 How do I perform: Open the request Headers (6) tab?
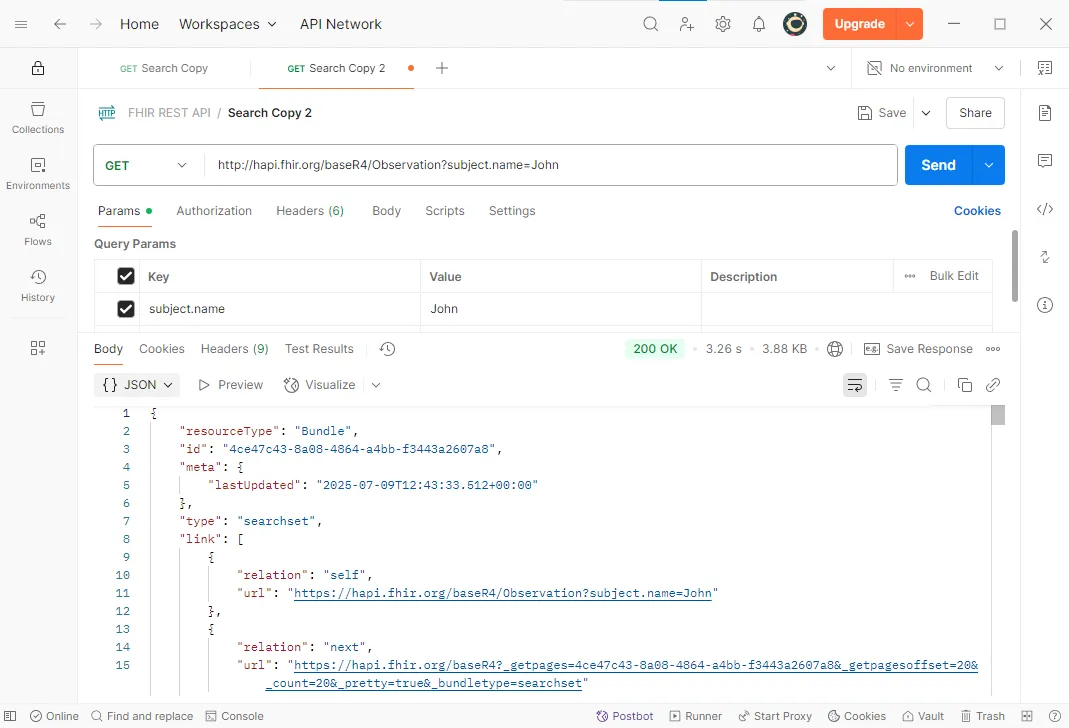[x=310, y=211]
